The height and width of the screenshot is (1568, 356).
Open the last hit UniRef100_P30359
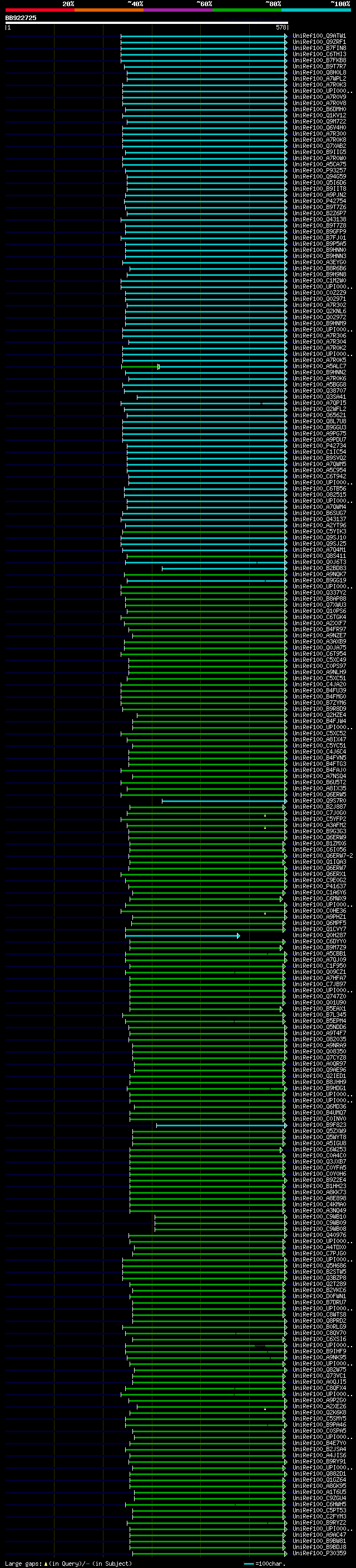(319, 1554)
